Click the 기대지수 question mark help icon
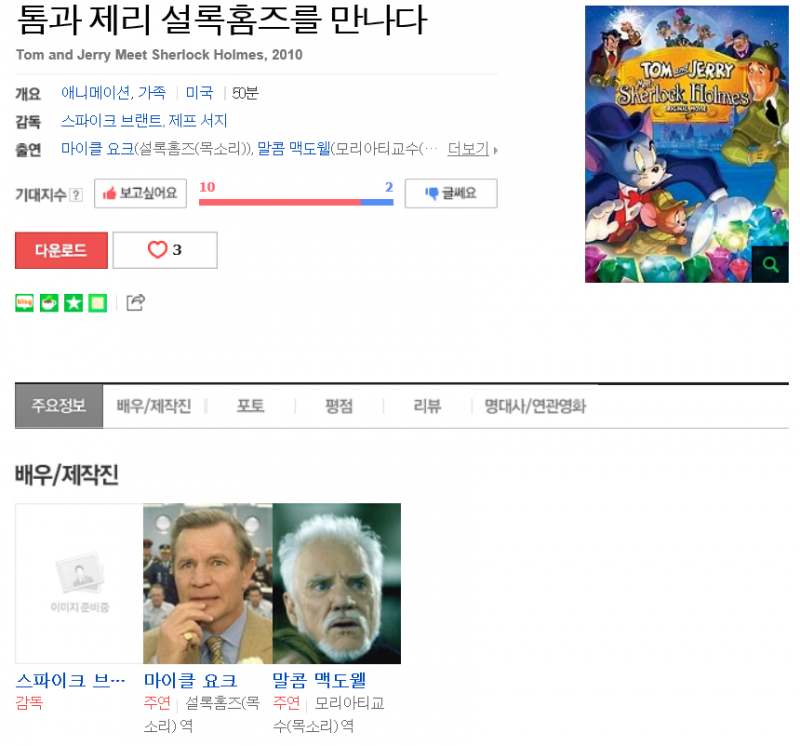The image size is (800, 746). 76,194
